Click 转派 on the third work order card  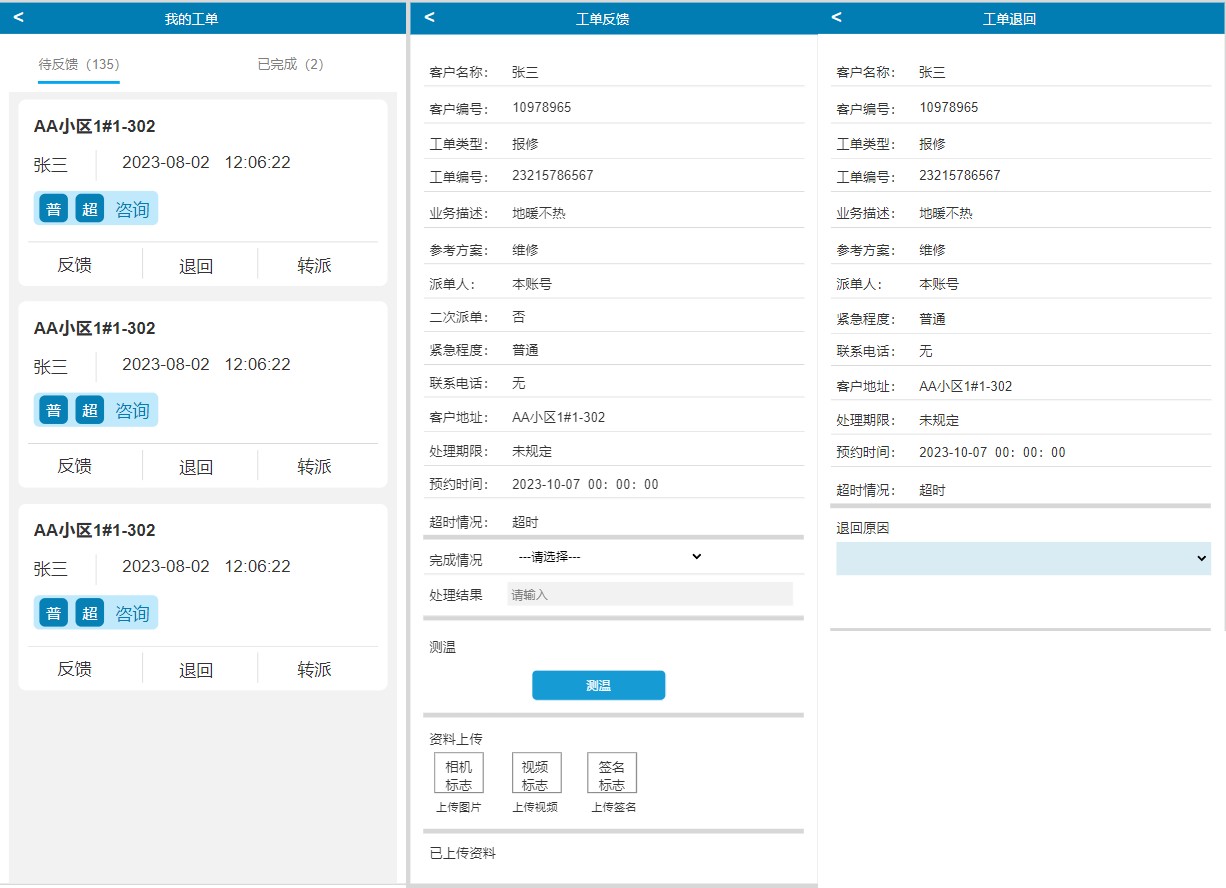coord(314,669)
